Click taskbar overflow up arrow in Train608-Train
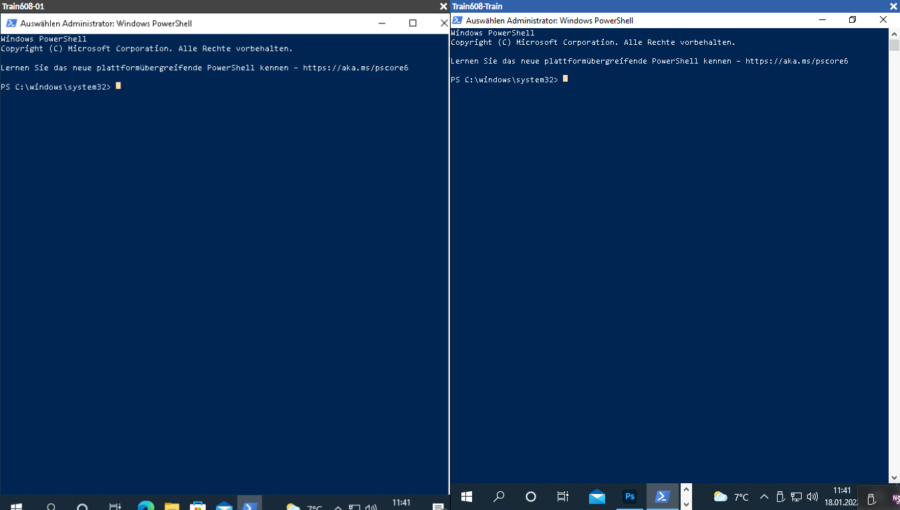Image resolution: width=900 pixels, height=510 pixels. click(686, 490)
